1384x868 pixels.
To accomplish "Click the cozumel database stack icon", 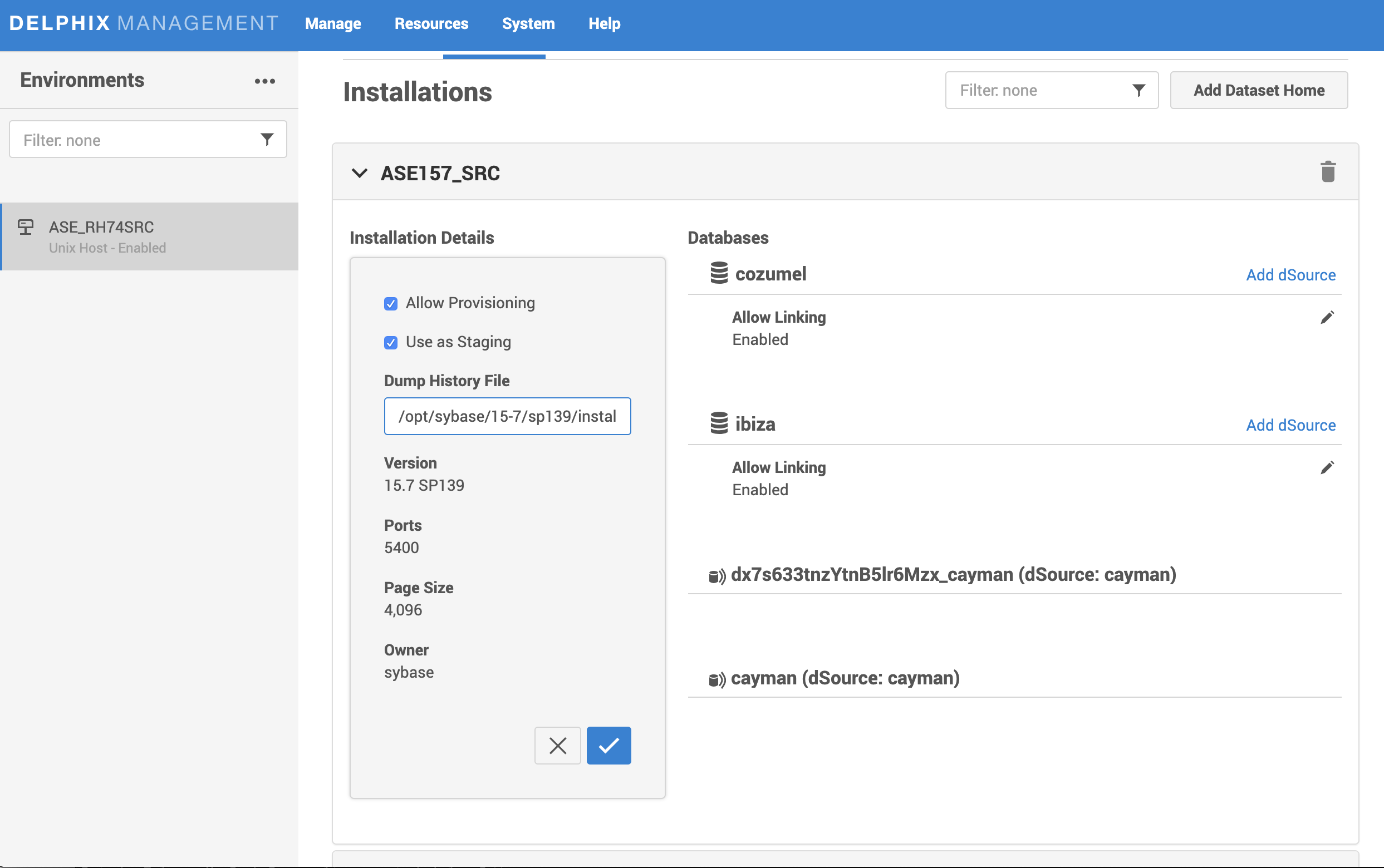I will [x=719, y=273].
